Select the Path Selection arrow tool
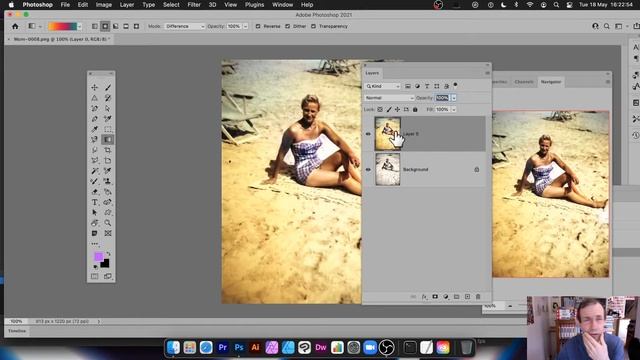Viewport: 640px width, 360px height. click(x=94, y=213)
